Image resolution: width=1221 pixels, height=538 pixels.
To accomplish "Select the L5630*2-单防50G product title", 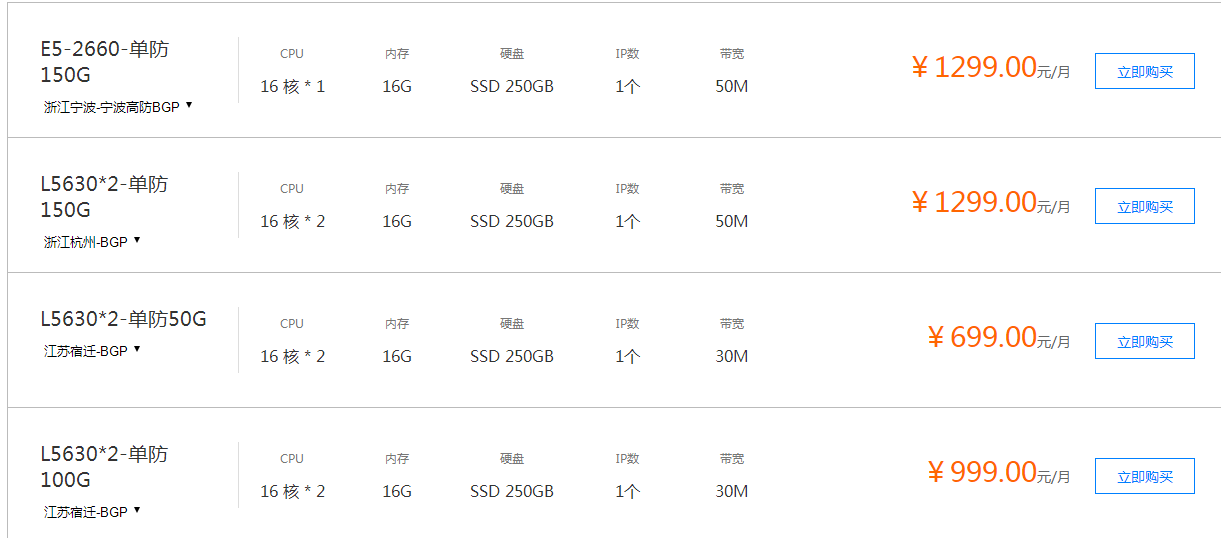I will point(123,319).
